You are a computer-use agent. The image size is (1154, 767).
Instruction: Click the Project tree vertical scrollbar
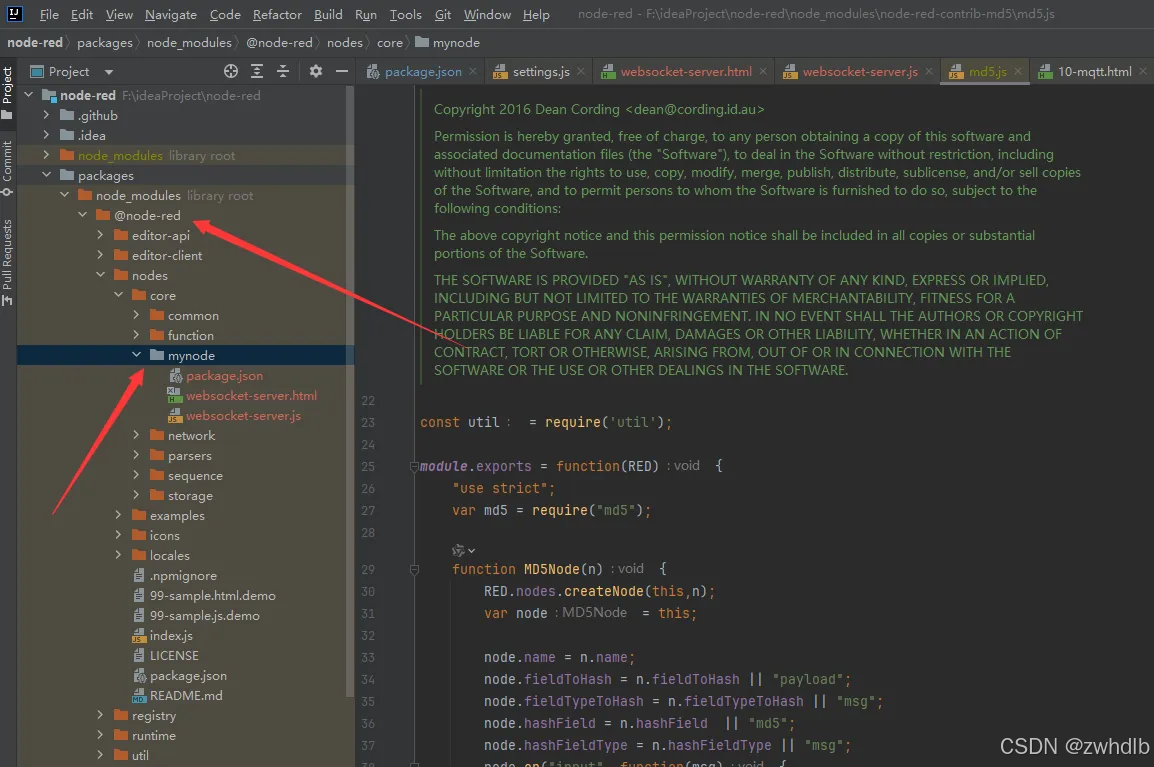[350, 390]
